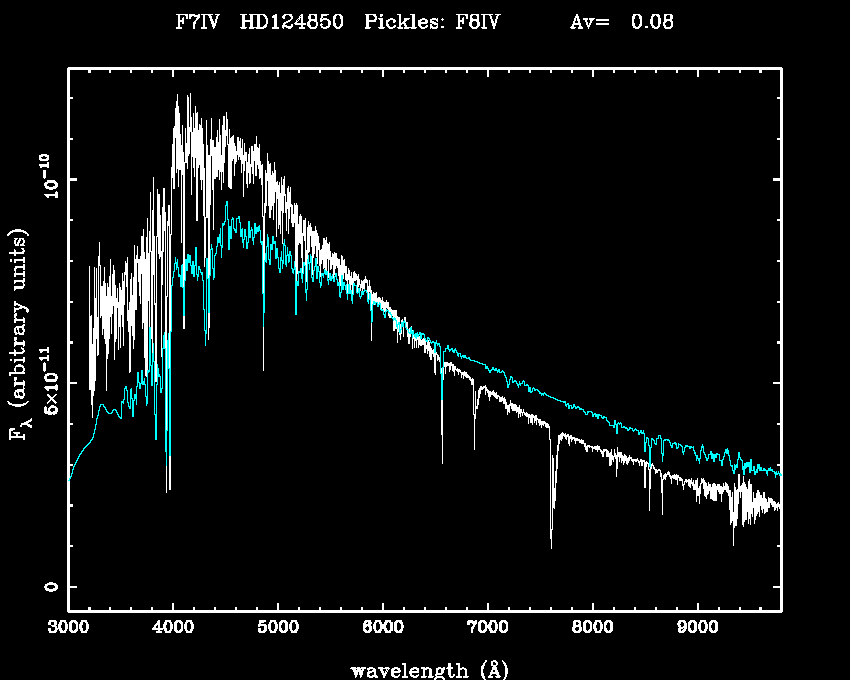Click the Fλ (arbitrary units) y-axis label
850x680 pixels.
point(19,335)
